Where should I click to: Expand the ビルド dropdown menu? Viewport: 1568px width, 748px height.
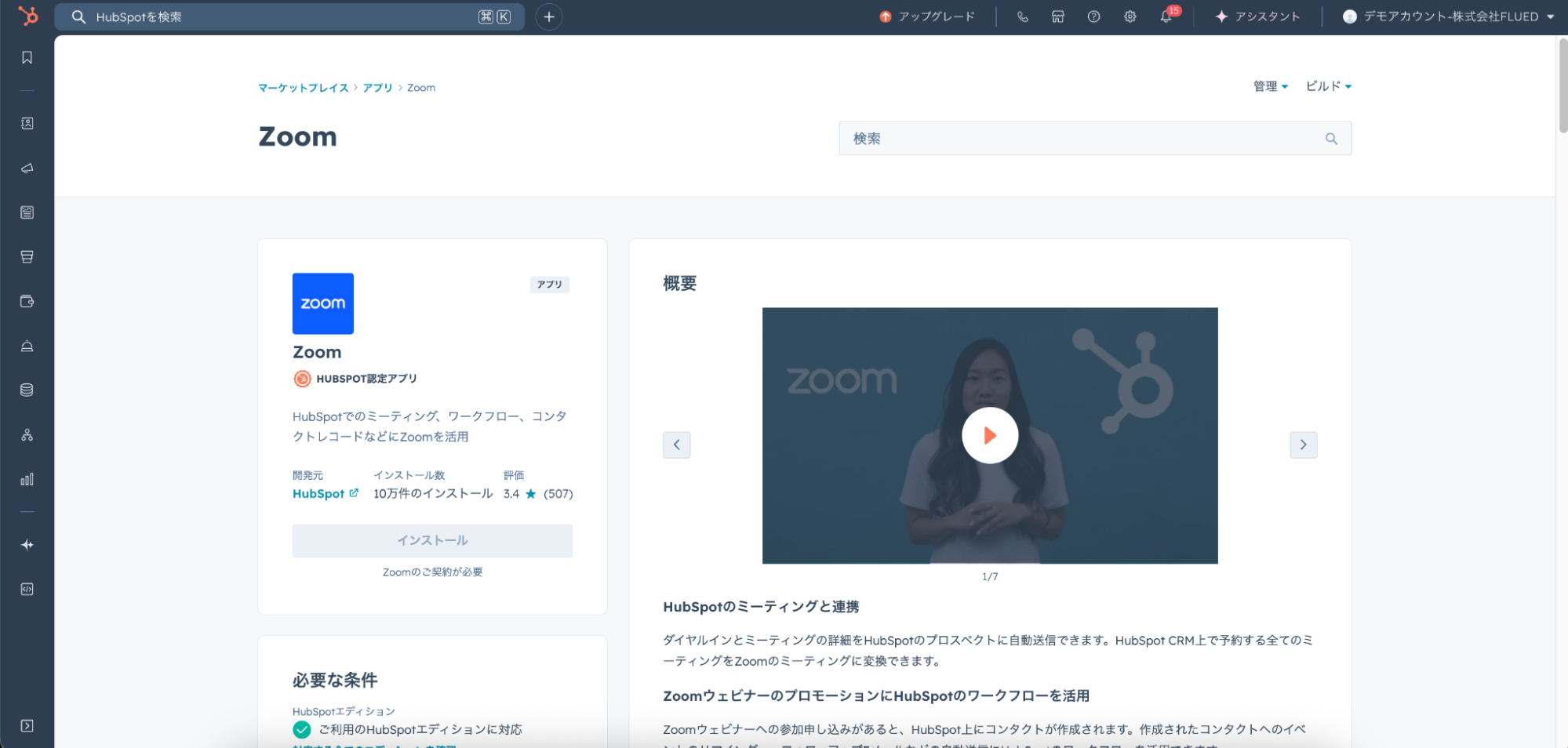pyautogui.click(x=1328, y=86)
